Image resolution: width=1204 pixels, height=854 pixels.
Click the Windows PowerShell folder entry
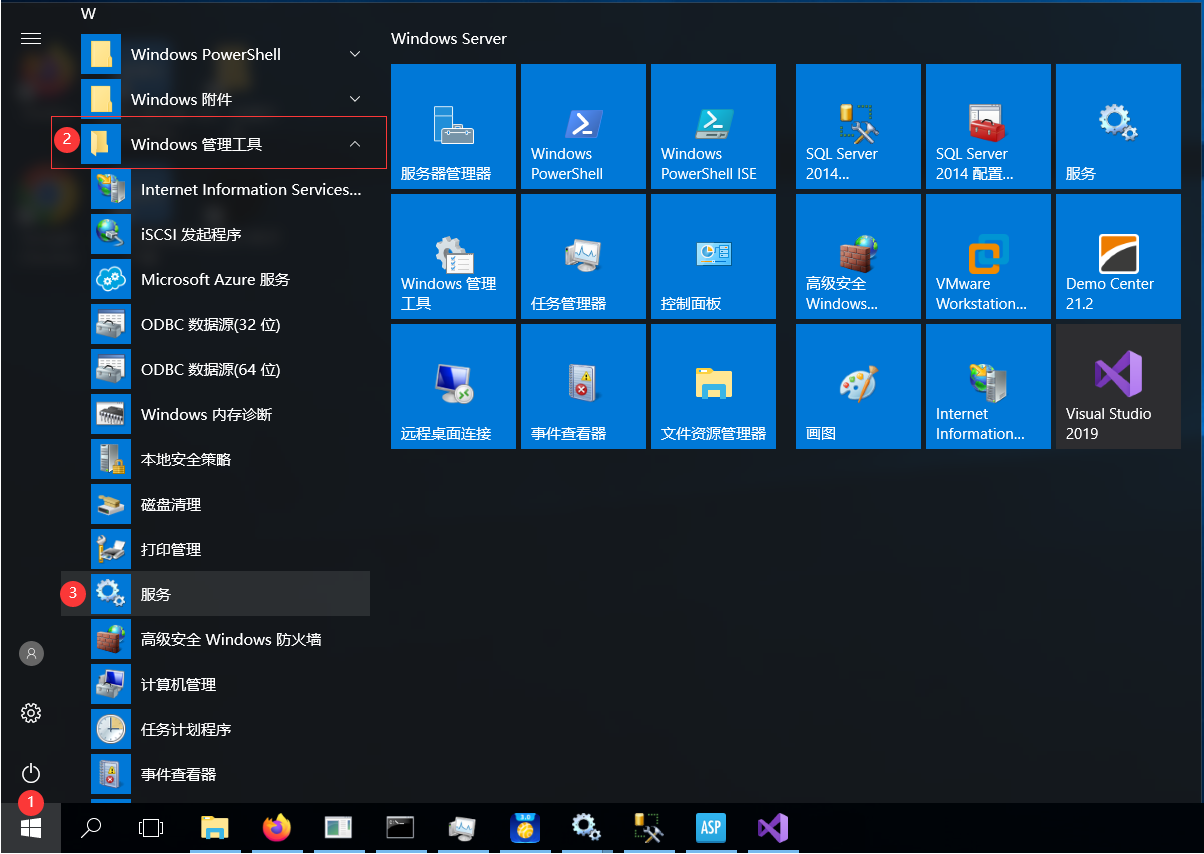226,54
